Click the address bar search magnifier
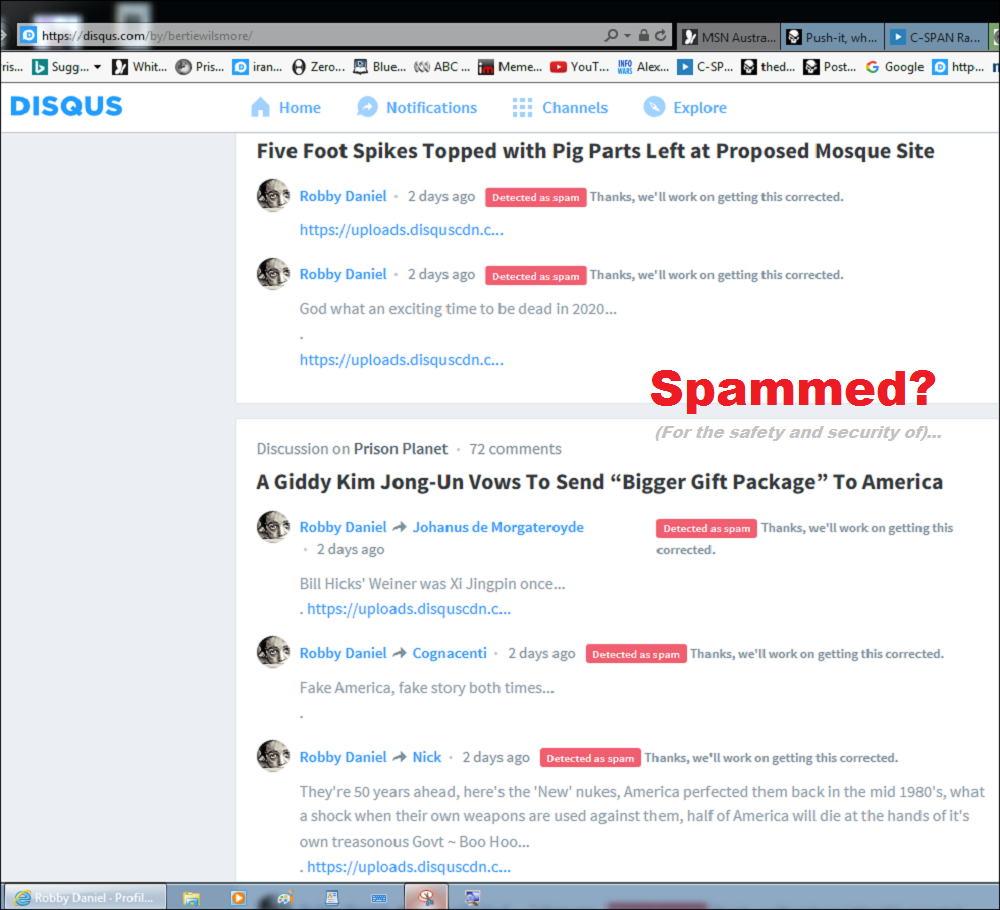1000x910 pixels. pos(611,36)
